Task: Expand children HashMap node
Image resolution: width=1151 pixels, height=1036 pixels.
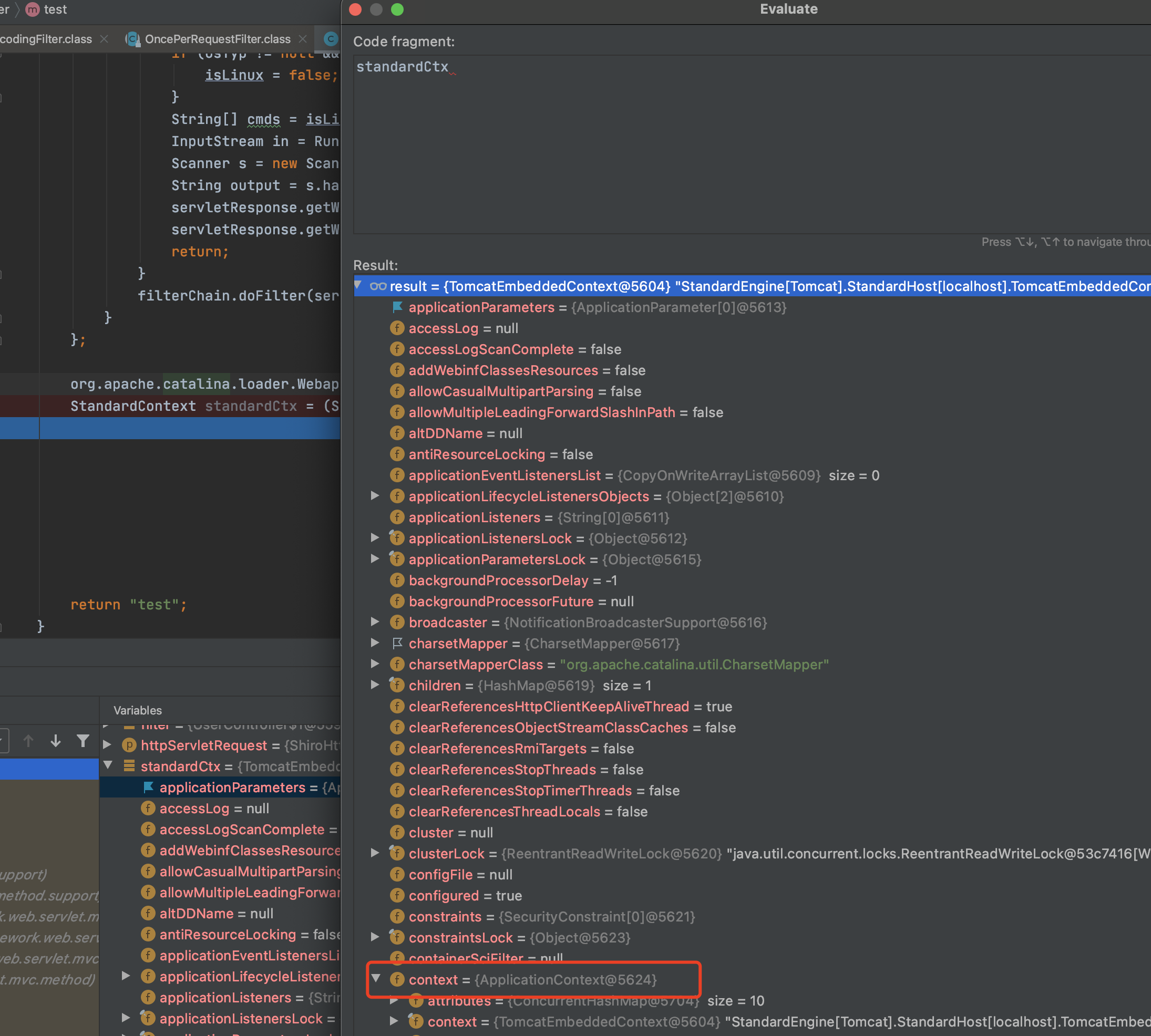Action: (x=375, y=685)
